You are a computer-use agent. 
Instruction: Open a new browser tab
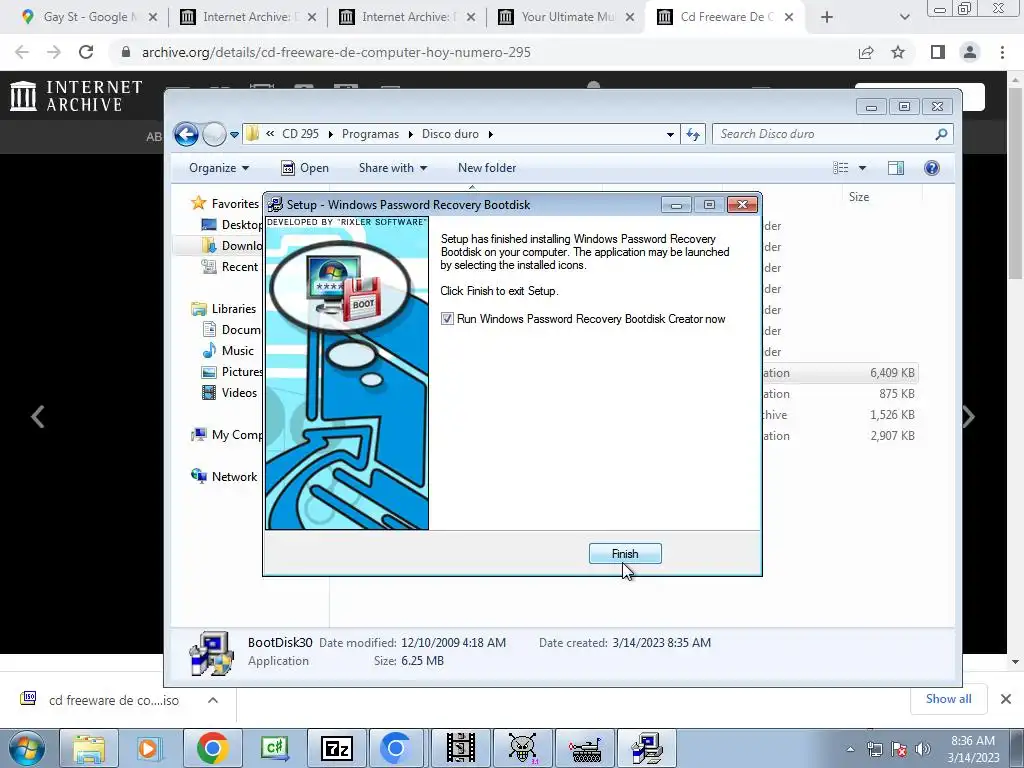pyautogui.click(x=827, y=17)
